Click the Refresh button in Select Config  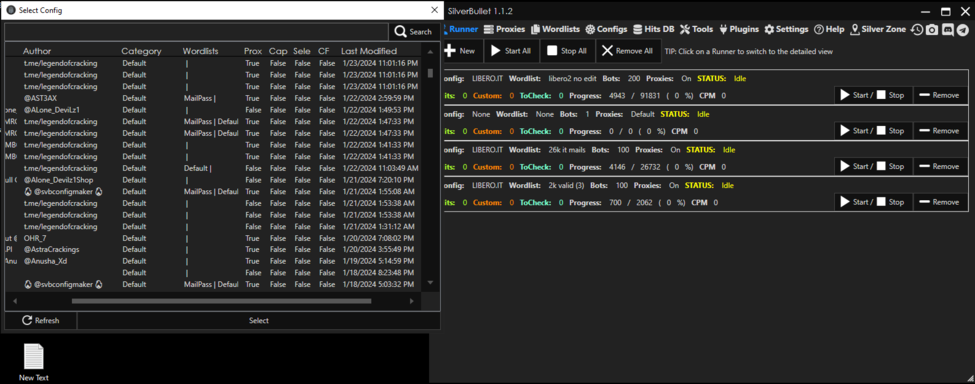(40, 321)
